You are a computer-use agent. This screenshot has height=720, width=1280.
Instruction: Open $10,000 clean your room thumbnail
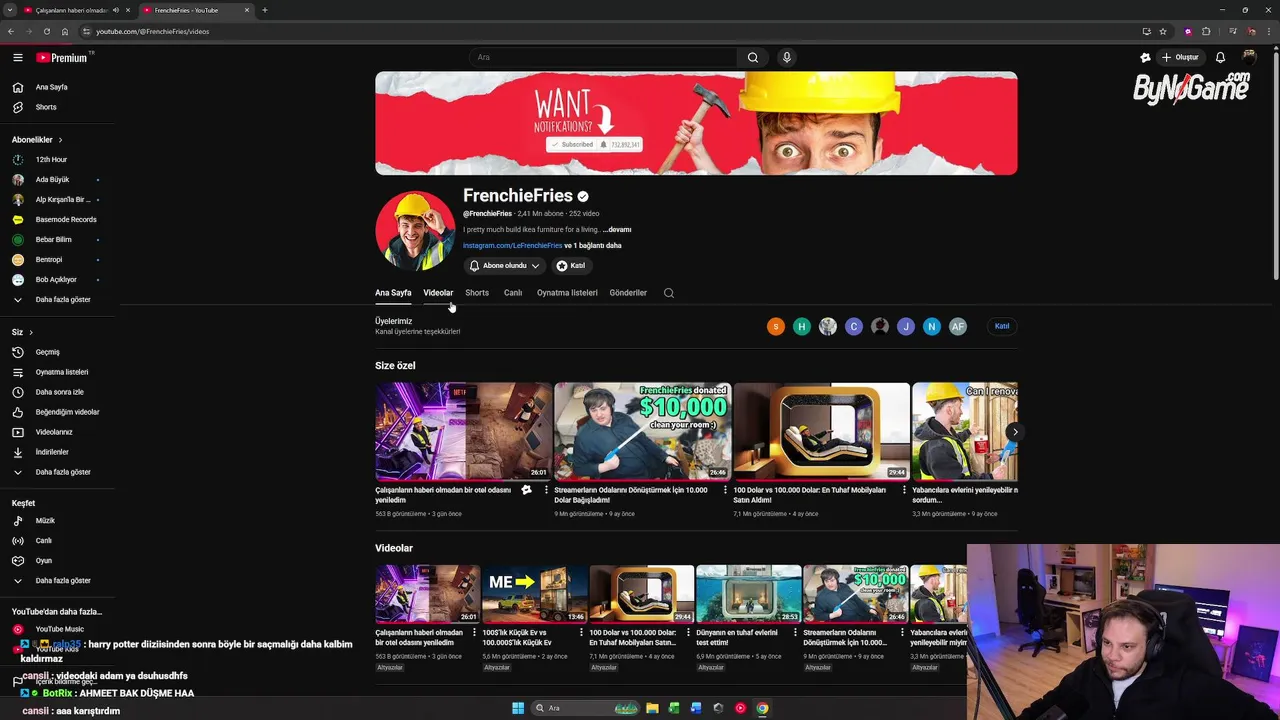click(x=643, y=431)
